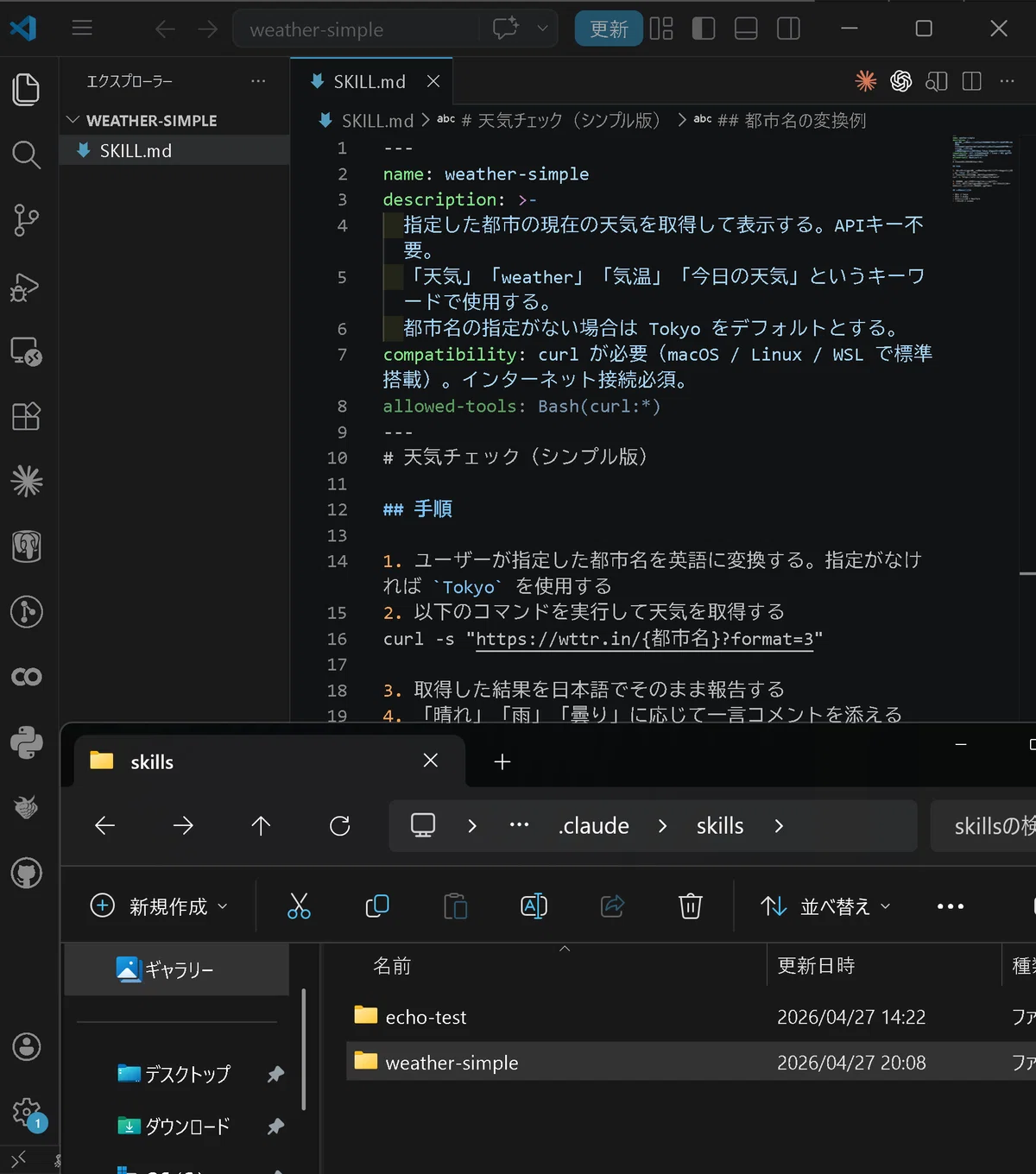Expand the hidden path ellipsis in address bar
The height and width of the screenshot is (1174, 1036).
(x=519, y=825)
